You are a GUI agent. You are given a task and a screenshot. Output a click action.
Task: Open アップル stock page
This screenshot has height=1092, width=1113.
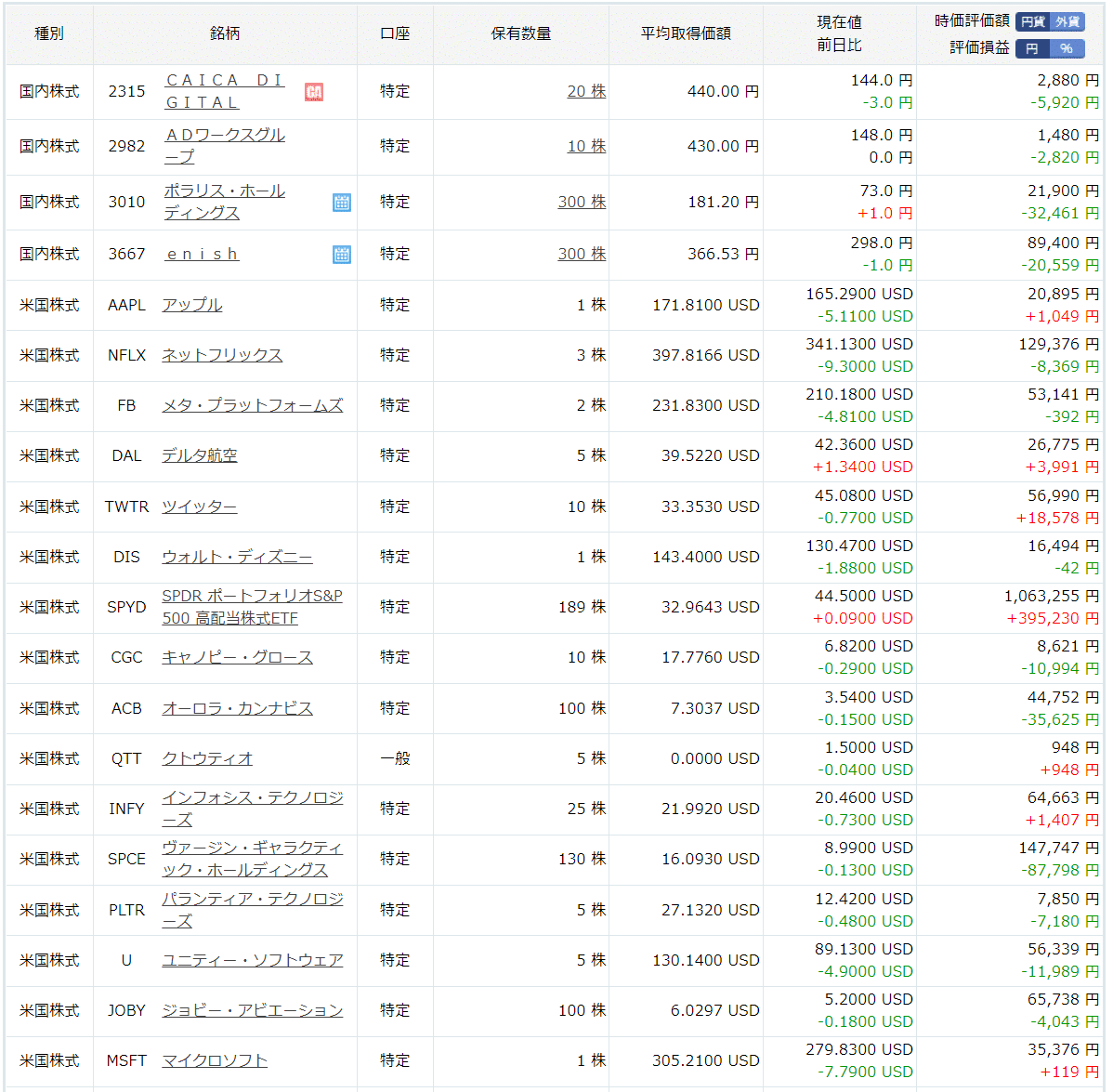(191, 305)
